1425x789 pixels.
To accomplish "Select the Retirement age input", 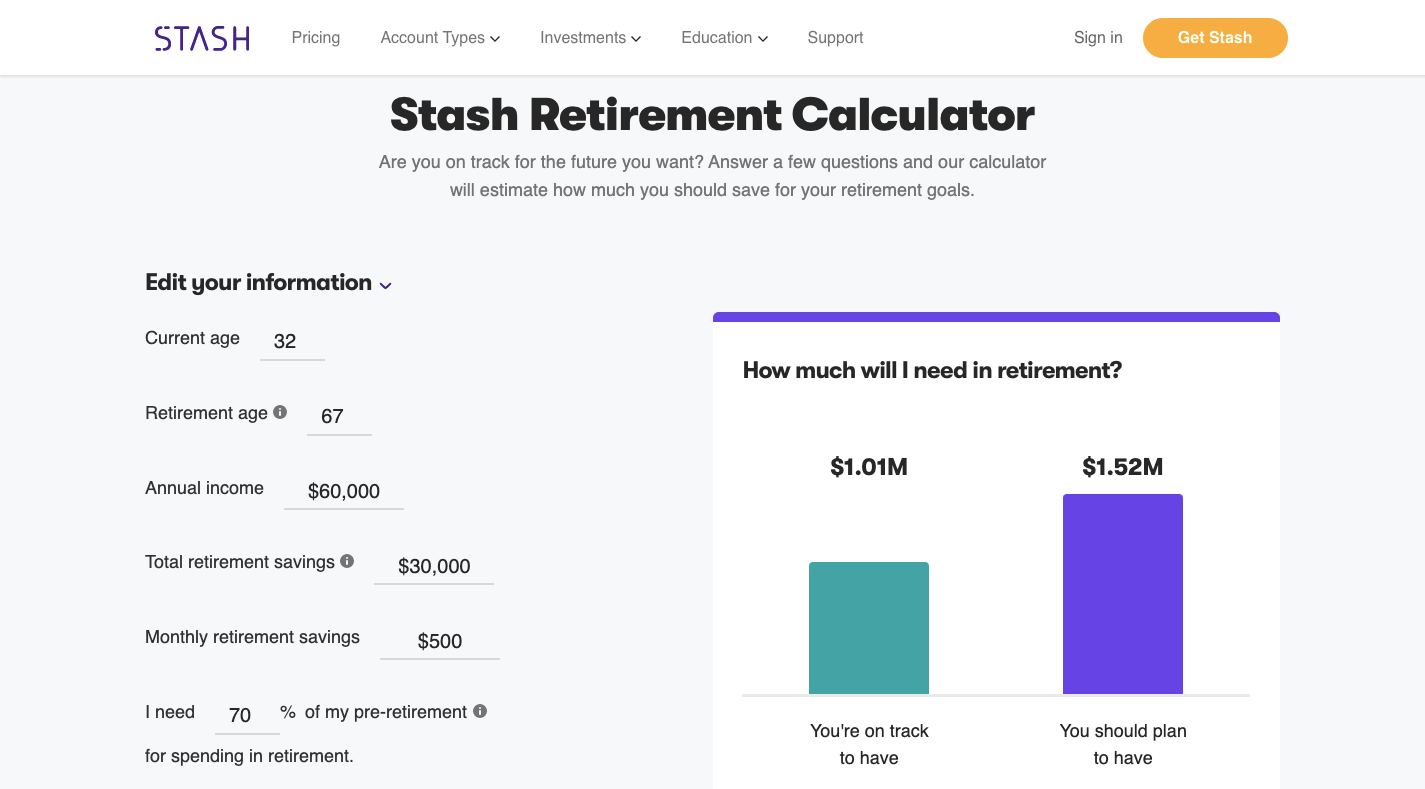I will click(x=338, y=416).
